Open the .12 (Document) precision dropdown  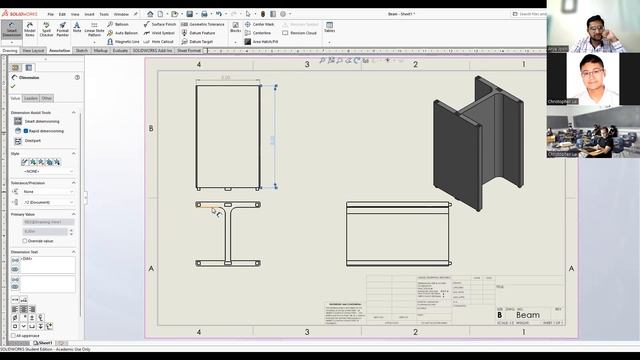(49, 202)
